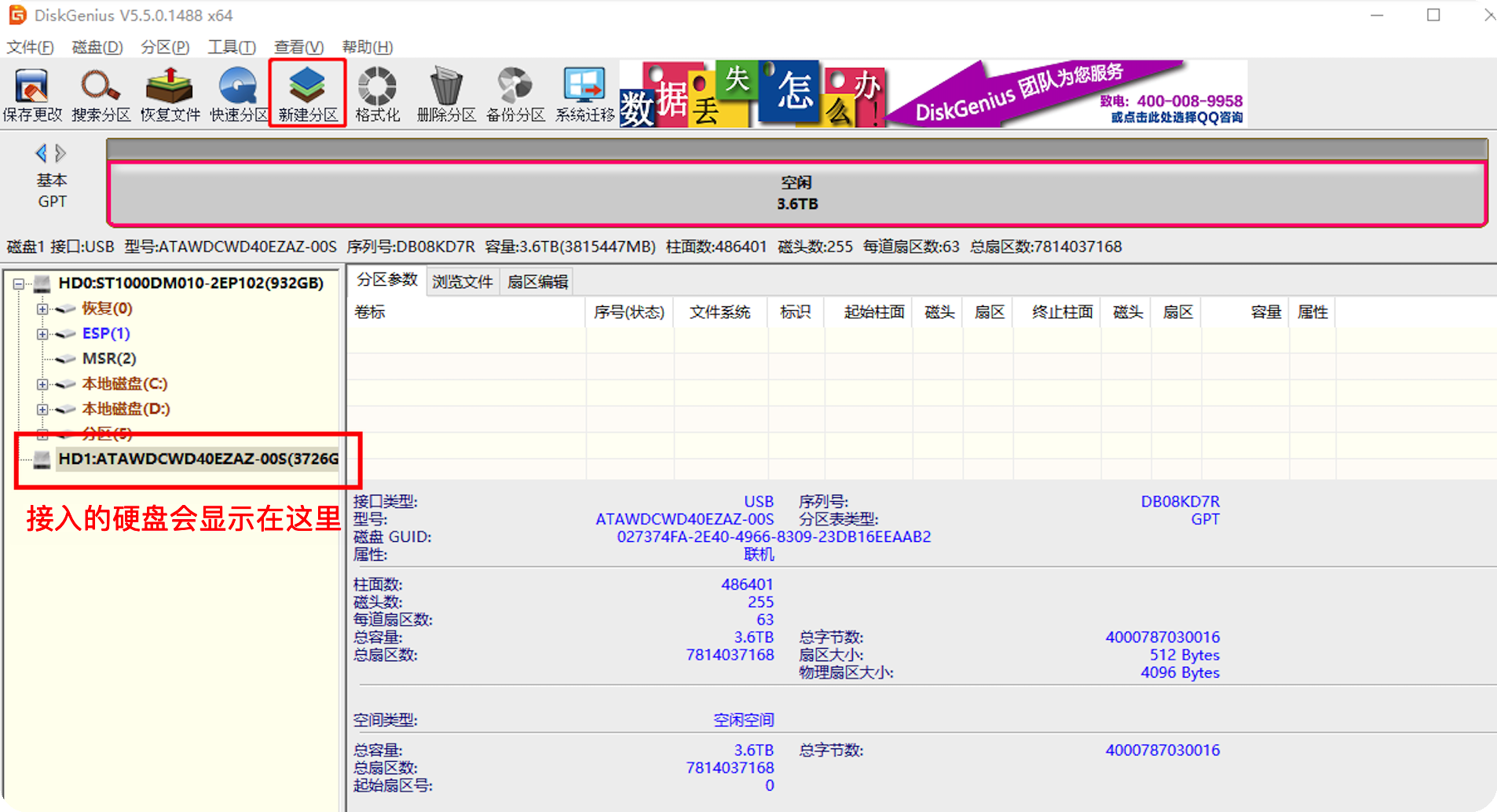Viewport: 1497px width, 812px height.
Task: Click the 序号(状态) column header
Action: [x=629, y=313]
